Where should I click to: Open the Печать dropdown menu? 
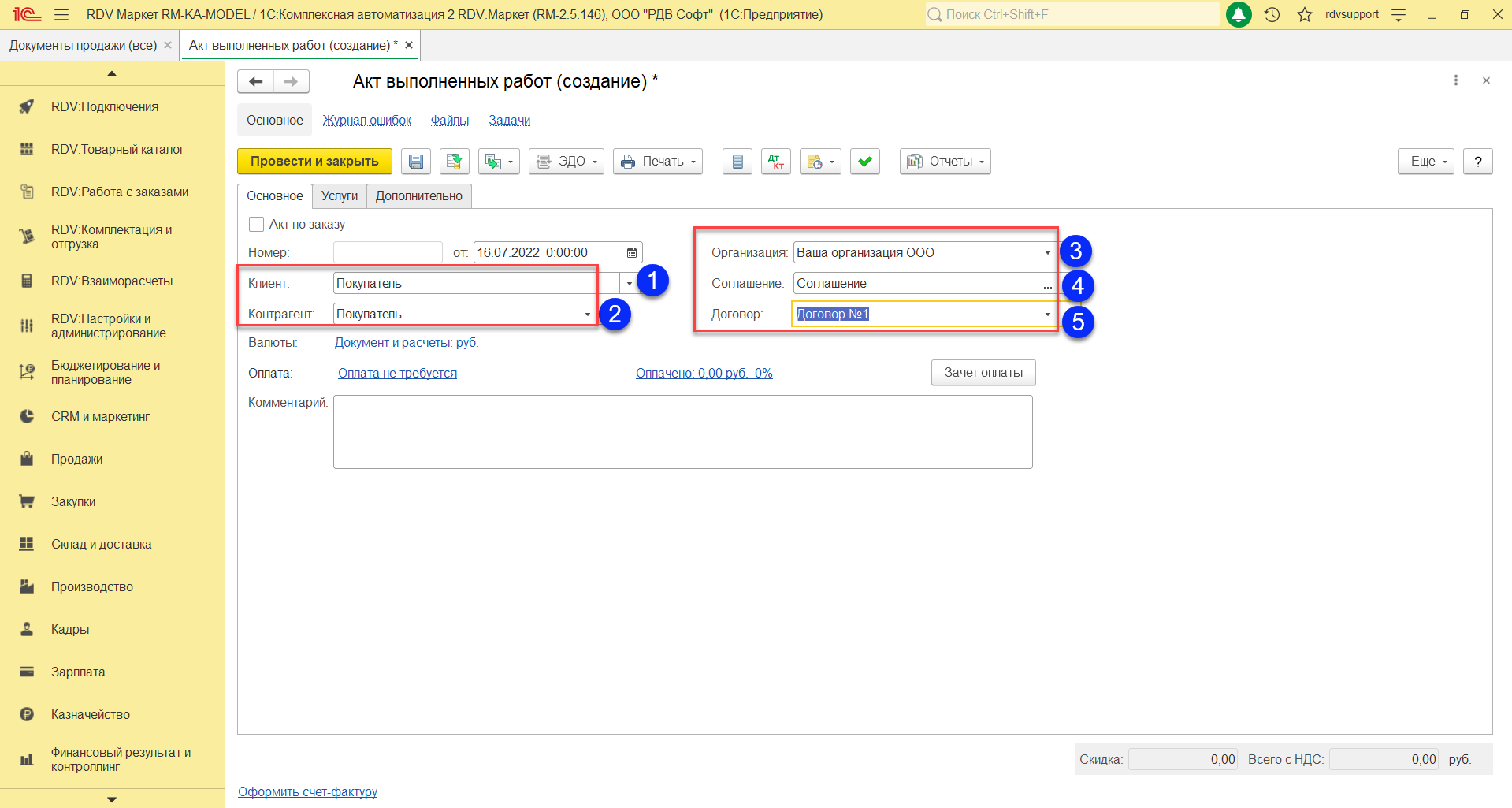pos(657,162)
